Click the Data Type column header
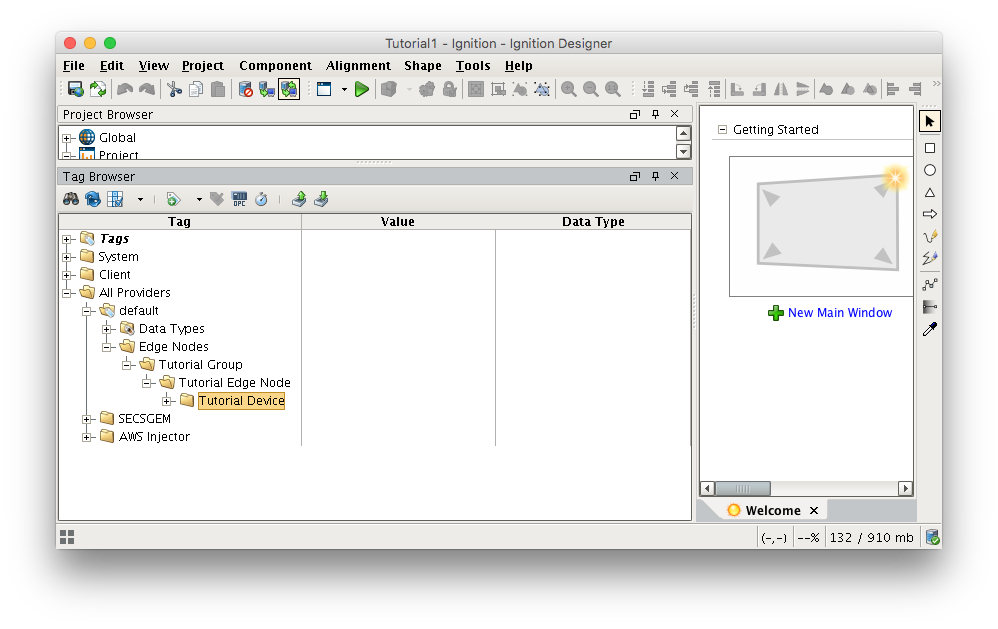The height and width of the screenshot is (629, 998). pyautogui.click(x=593, y=222)
